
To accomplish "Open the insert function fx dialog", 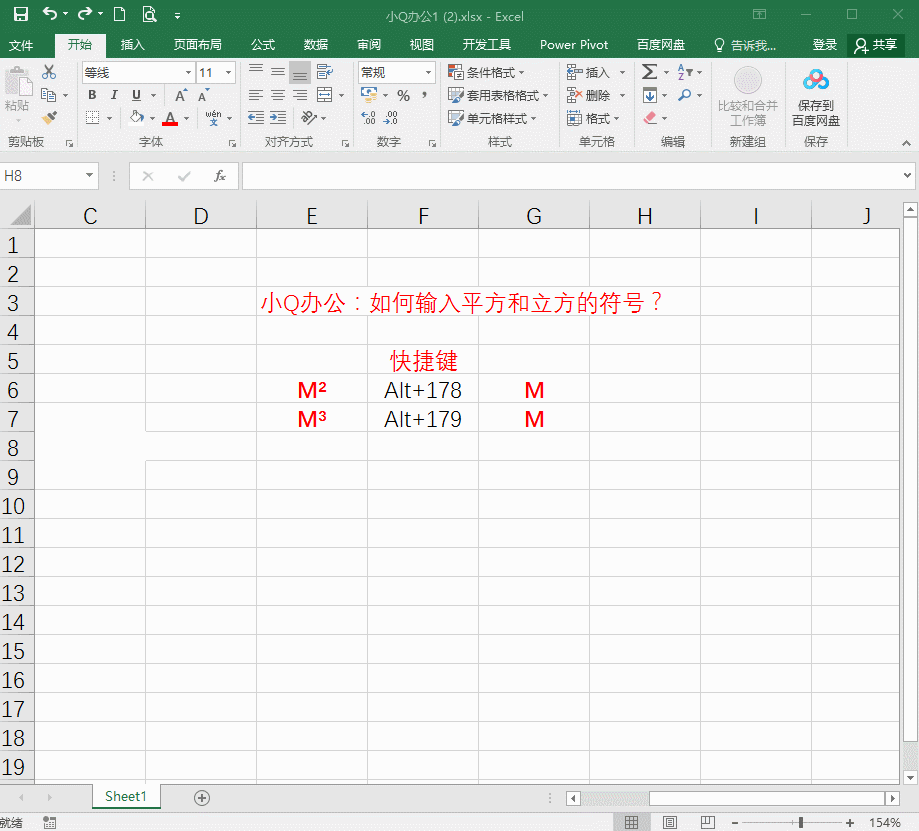I will pyautogui.click(x=220, y=176).
